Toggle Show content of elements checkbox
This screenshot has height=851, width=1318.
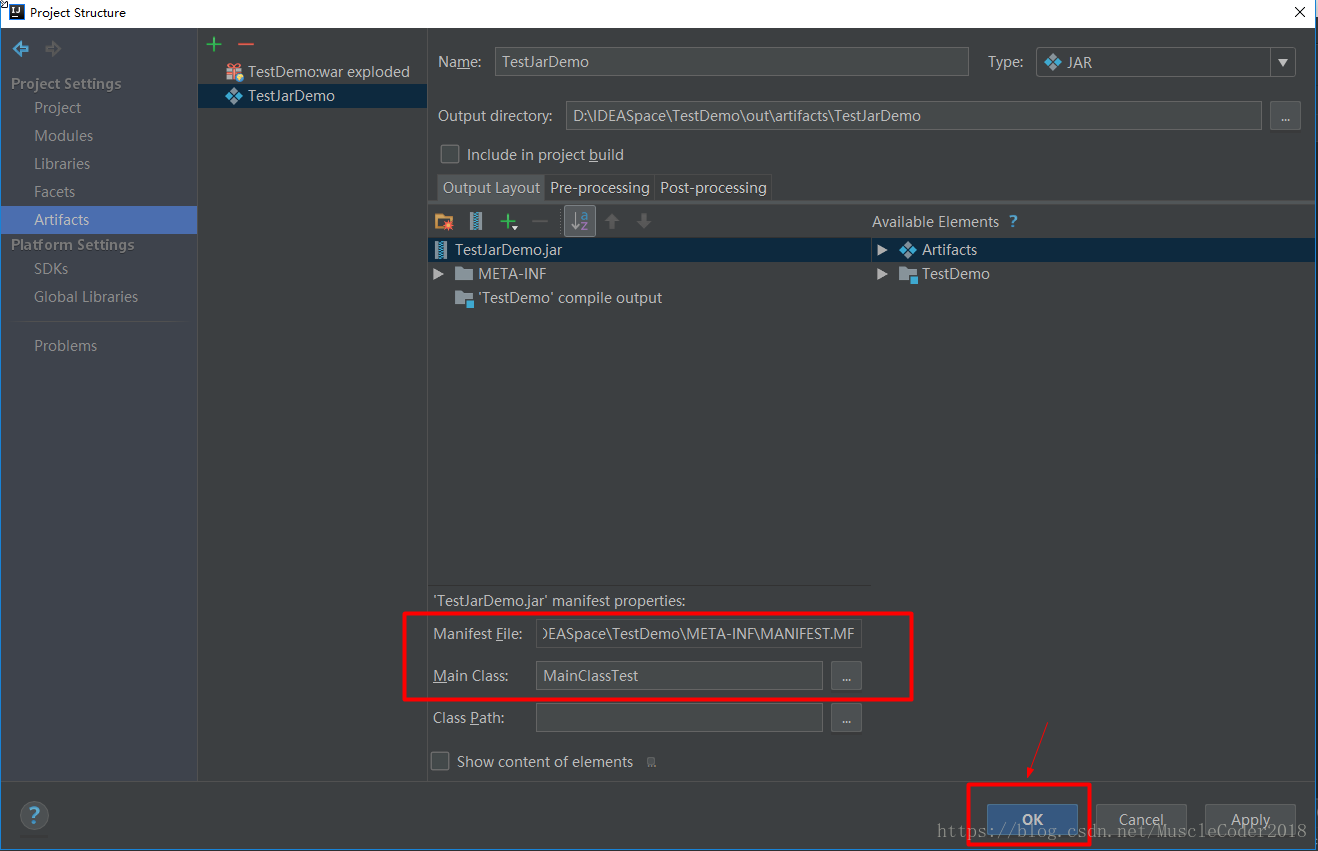pos(440,761)
